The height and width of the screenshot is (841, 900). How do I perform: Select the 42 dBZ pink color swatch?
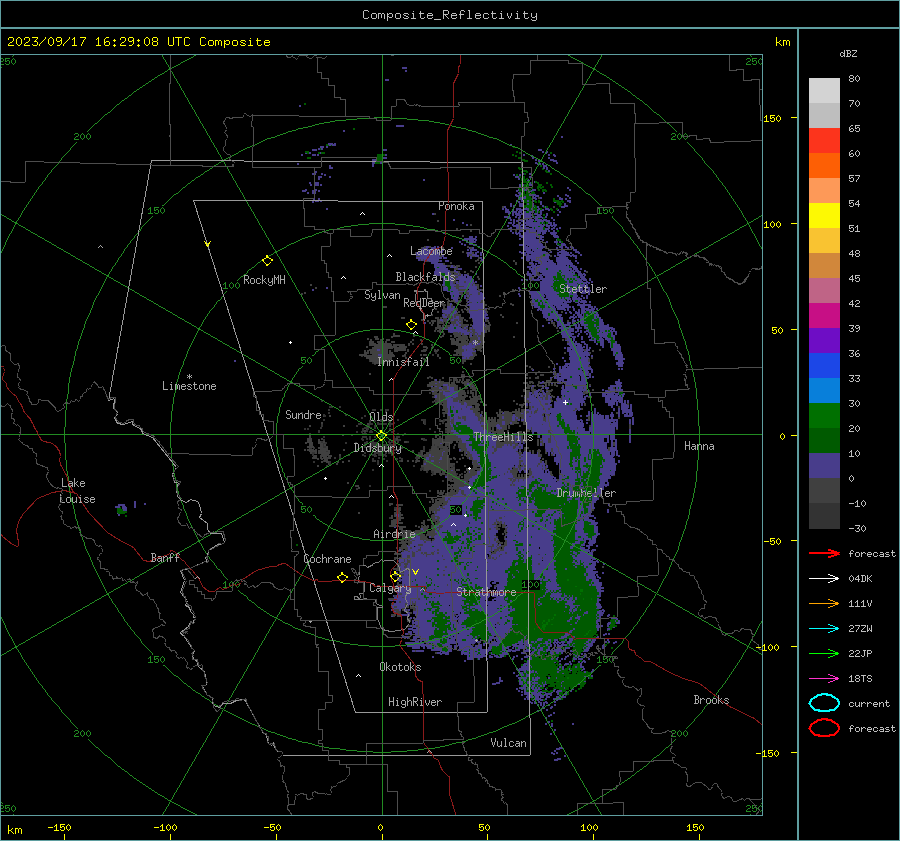tap(824, 290)
